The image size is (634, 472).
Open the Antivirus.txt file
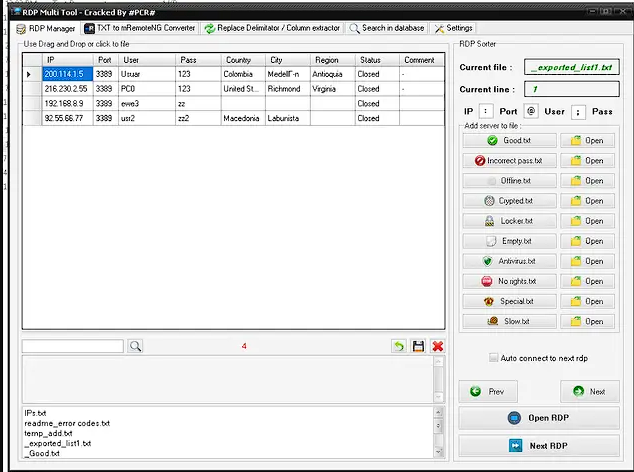coord(588,261)
